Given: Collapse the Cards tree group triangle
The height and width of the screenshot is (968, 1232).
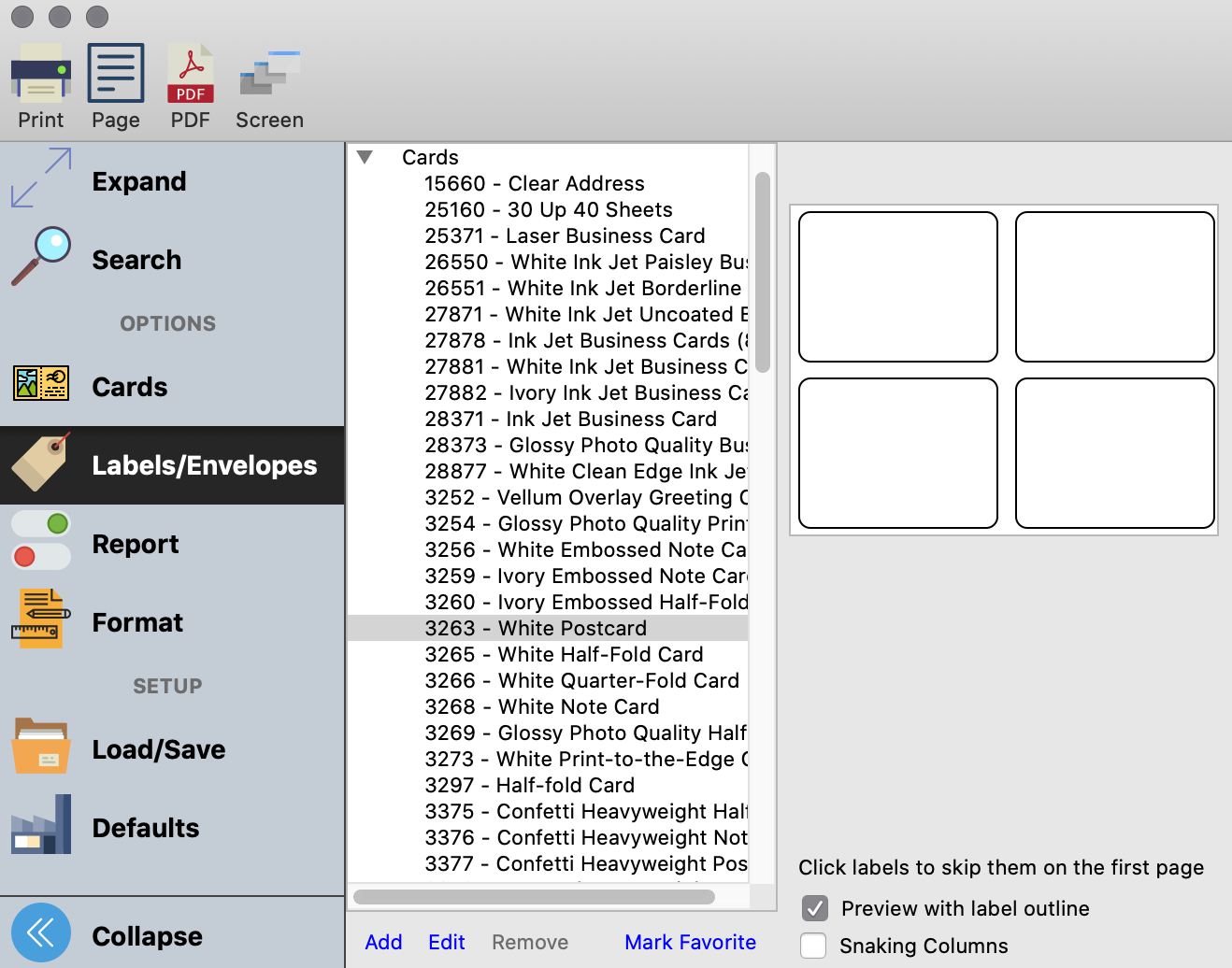Looking at the screenshot, I should tap(365, 158).
